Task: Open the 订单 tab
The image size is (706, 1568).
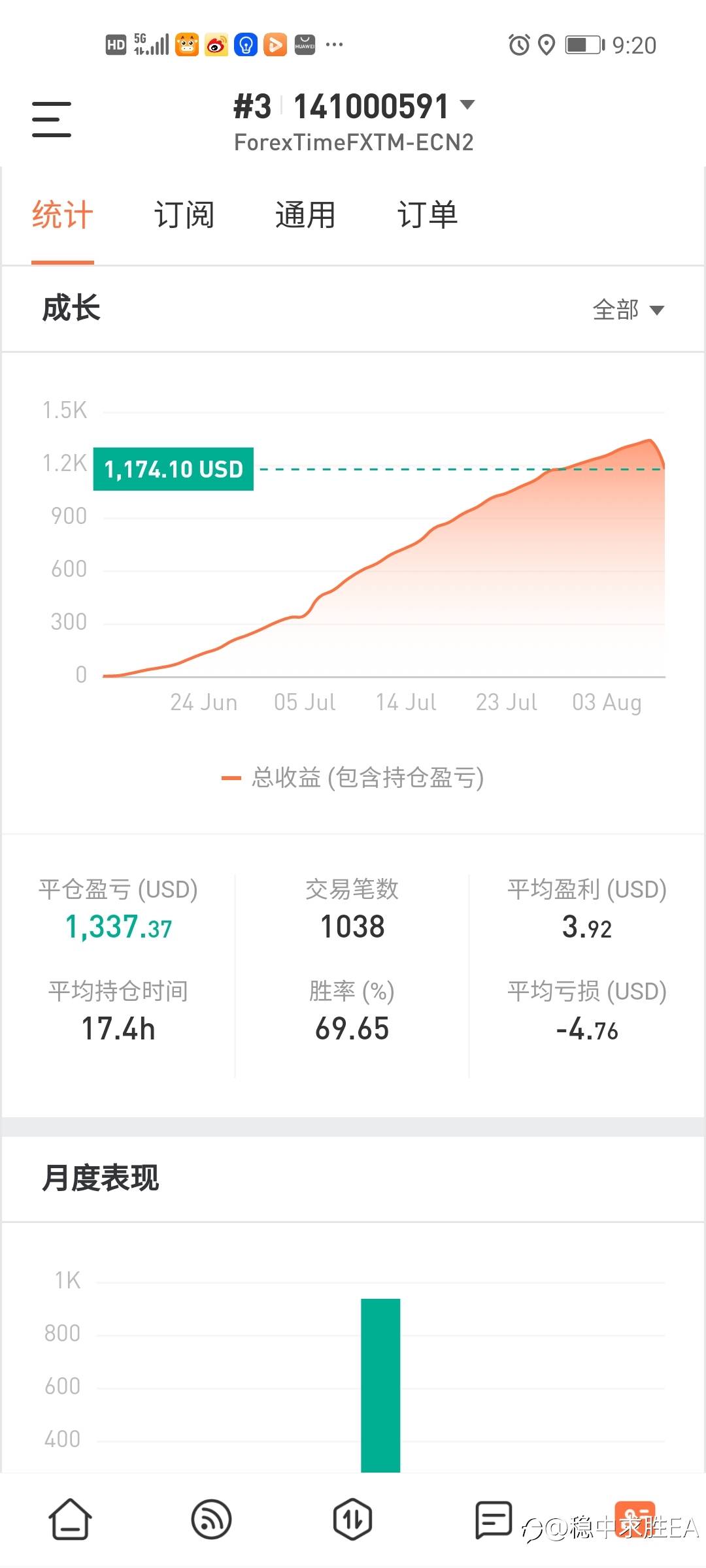Action: 428,215
